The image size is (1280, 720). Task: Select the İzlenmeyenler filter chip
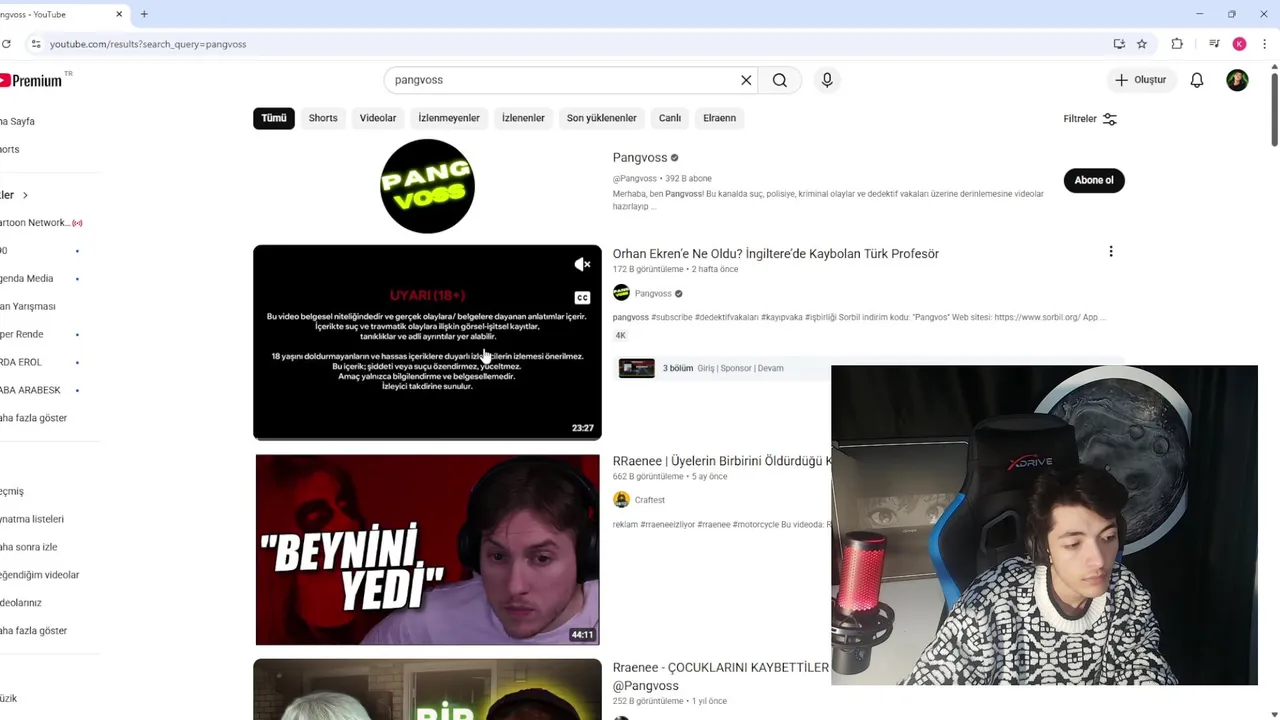(x=449, y=118)
